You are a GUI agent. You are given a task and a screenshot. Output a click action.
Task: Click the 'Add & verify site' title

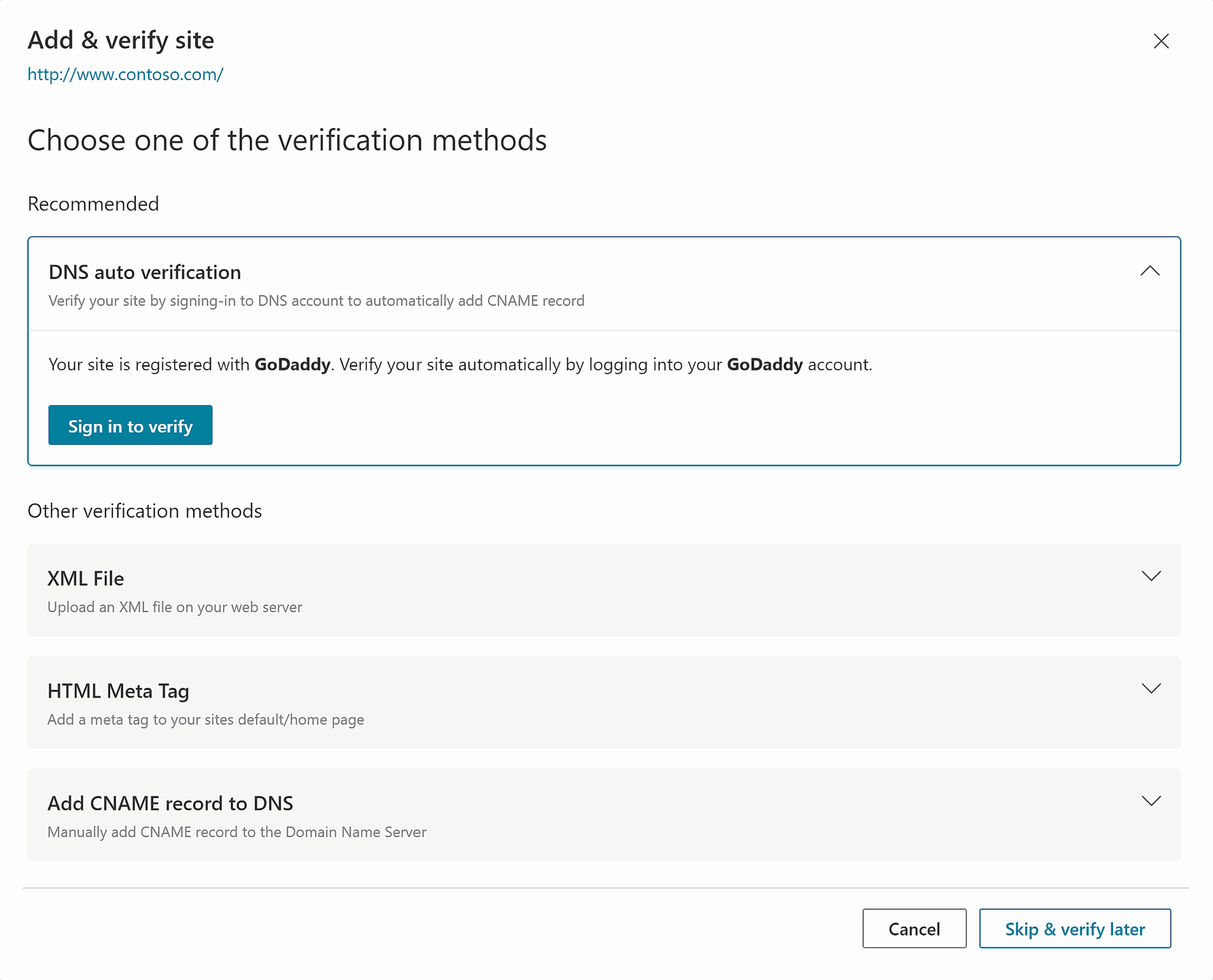121,40
